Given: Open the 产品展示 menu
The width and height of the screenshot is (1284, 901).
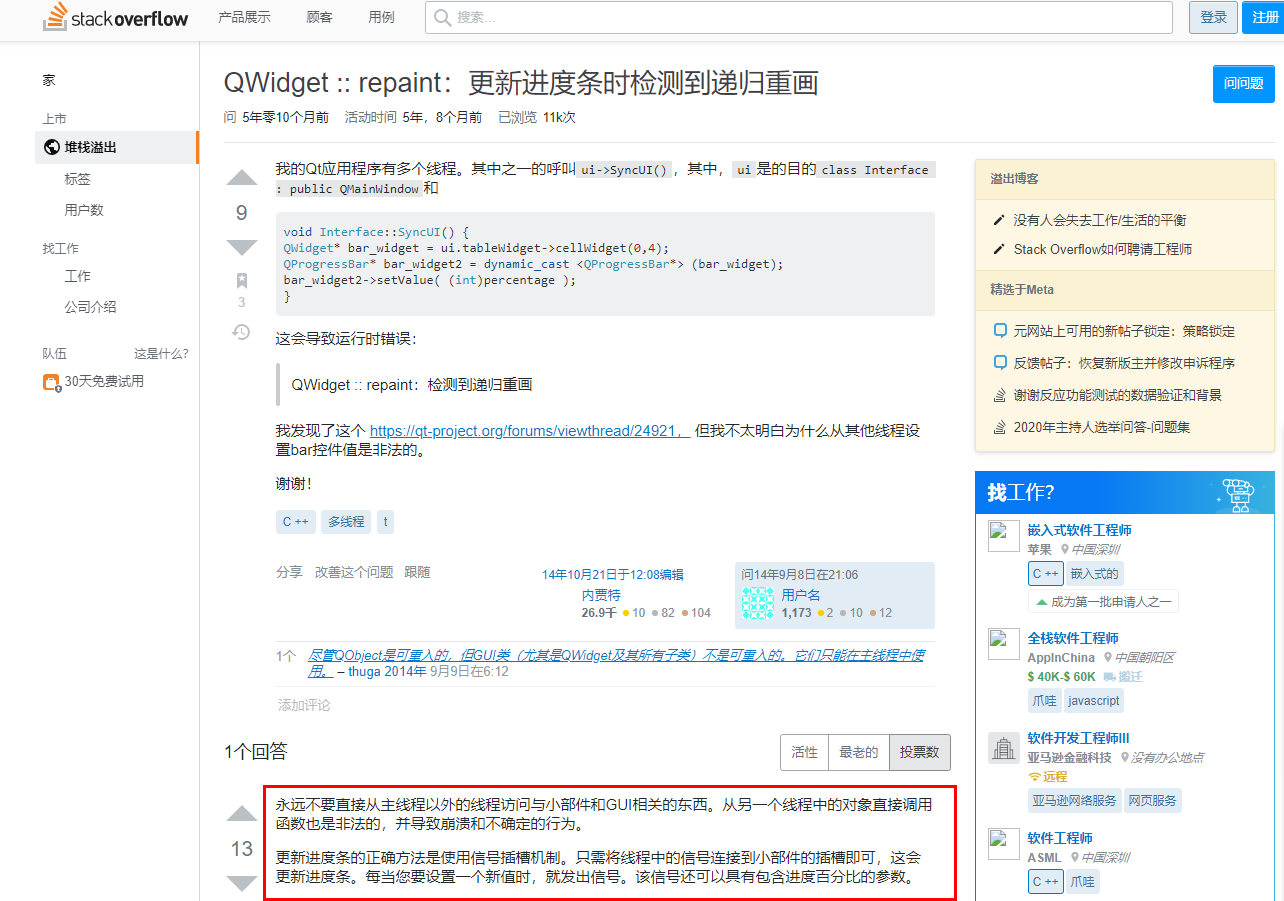Looking at the screenshot, I should pos(244,17).
